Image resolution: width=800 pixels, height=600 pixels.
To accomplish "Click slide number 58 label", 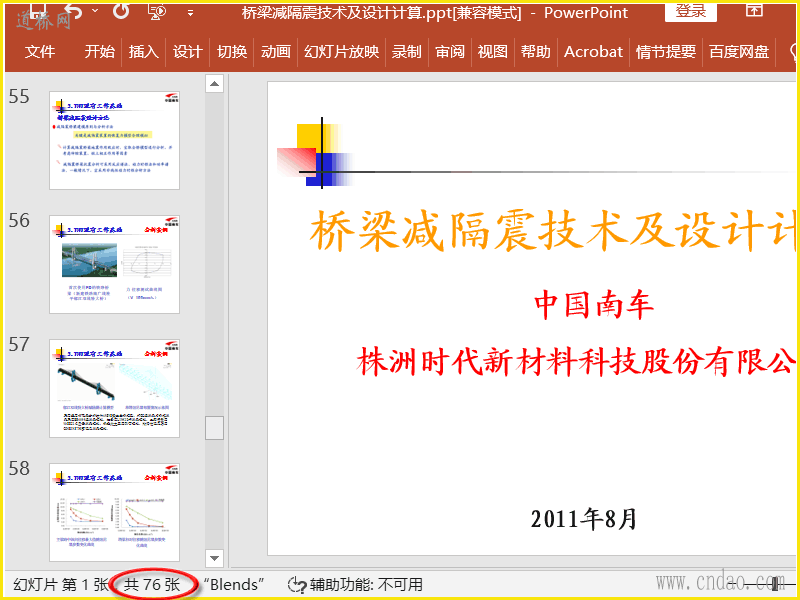I will (19, 468).
